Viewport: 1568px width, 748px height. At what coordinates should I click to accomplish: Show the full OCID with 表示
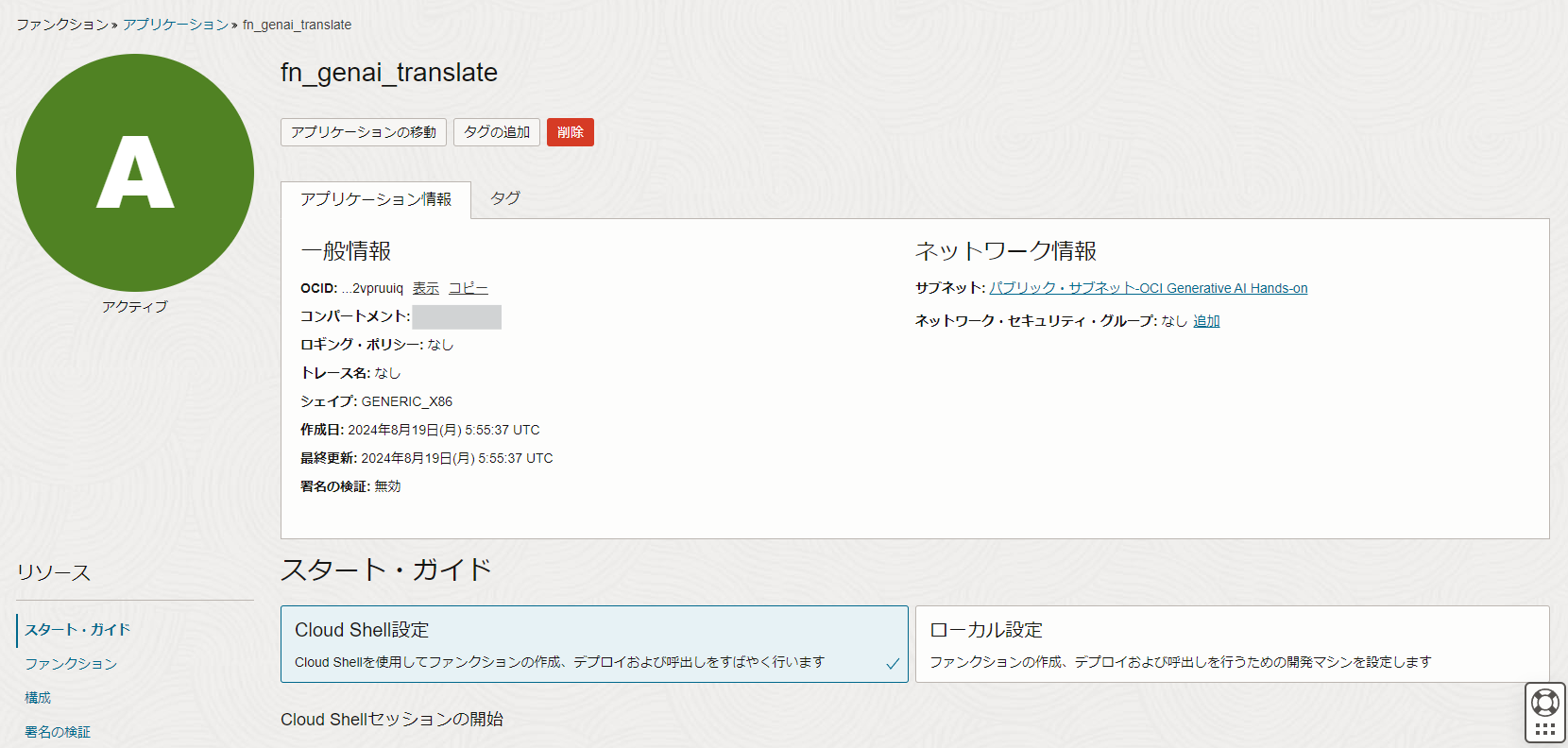tap(426, 288)
